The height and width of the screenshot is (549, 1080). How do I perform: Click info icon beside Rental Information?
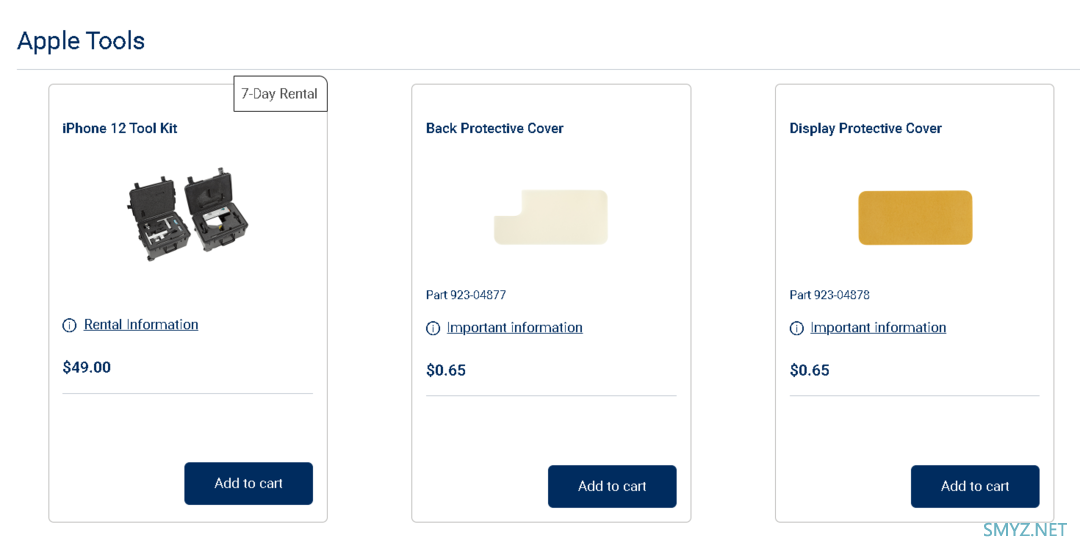[x=69, y=325]
